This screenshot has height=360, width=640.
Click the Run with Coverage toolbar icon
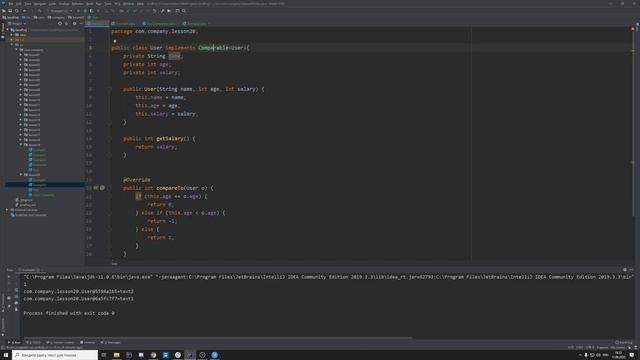click(x=91, y=11)
